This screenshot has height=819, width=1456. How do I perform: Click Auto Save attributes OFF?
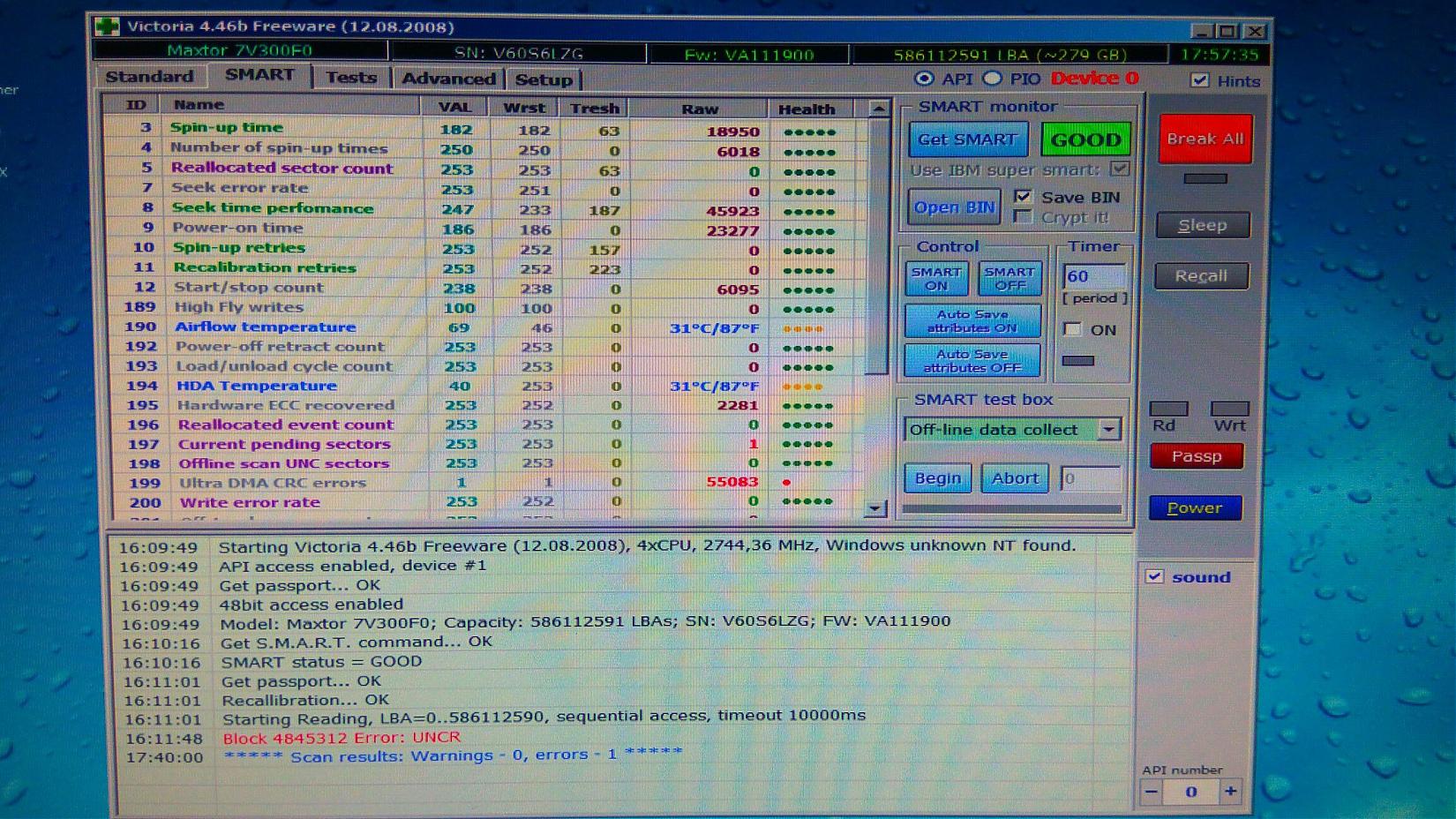click(x=972, y=361)
